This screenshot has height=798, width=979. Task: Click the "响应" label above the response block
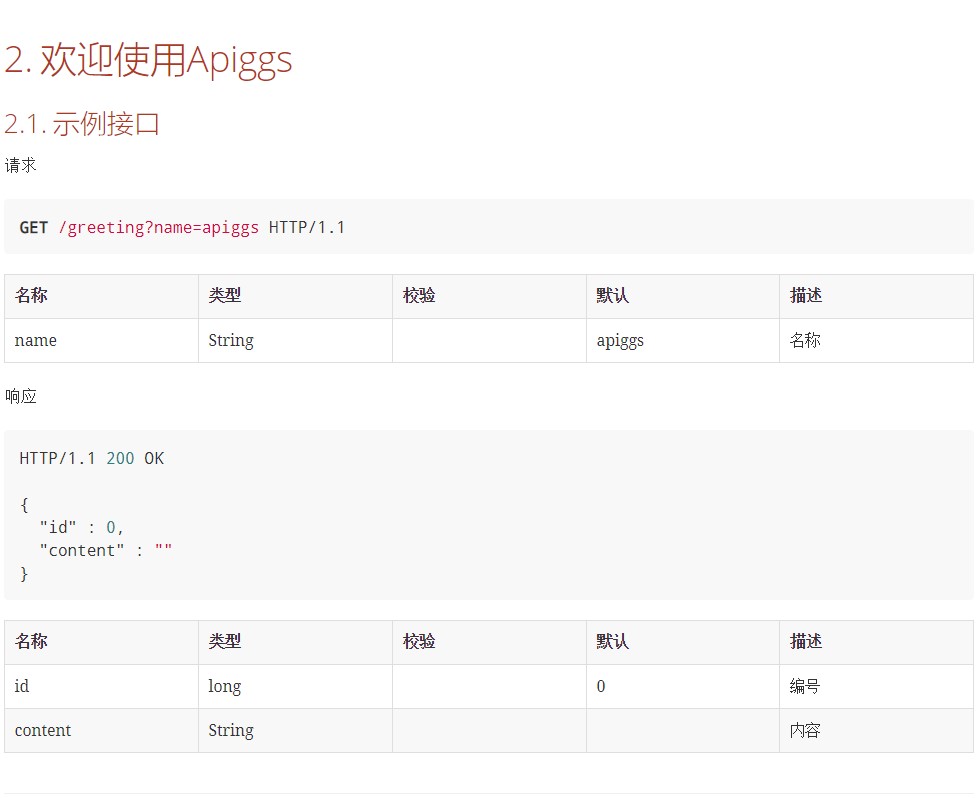21,396
